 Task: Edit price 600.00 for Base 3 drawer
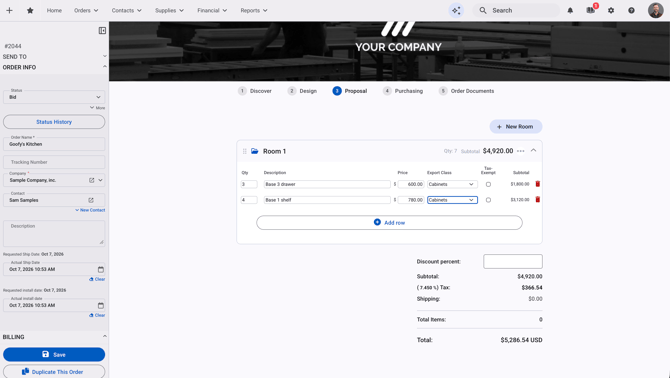coord(411,184)
